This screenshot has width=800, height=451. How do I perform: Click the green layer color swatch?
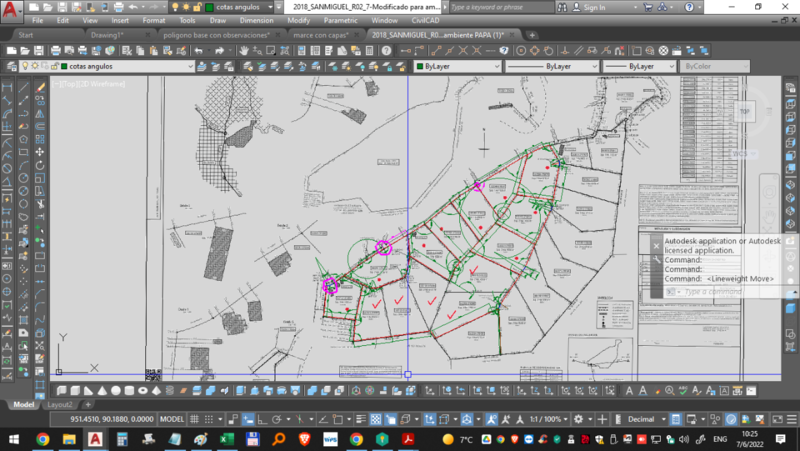point(64,66)
